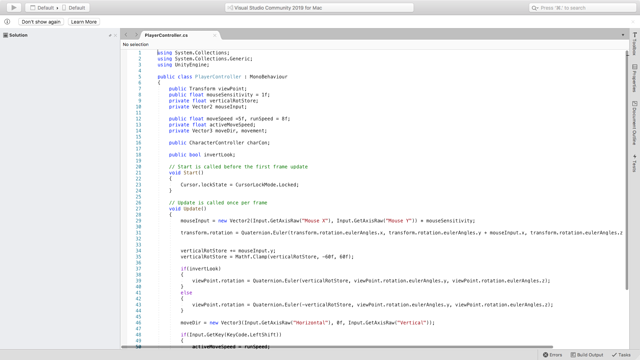
Task: Click the KeyCode.LeftShift condition line
Action: 231,335
